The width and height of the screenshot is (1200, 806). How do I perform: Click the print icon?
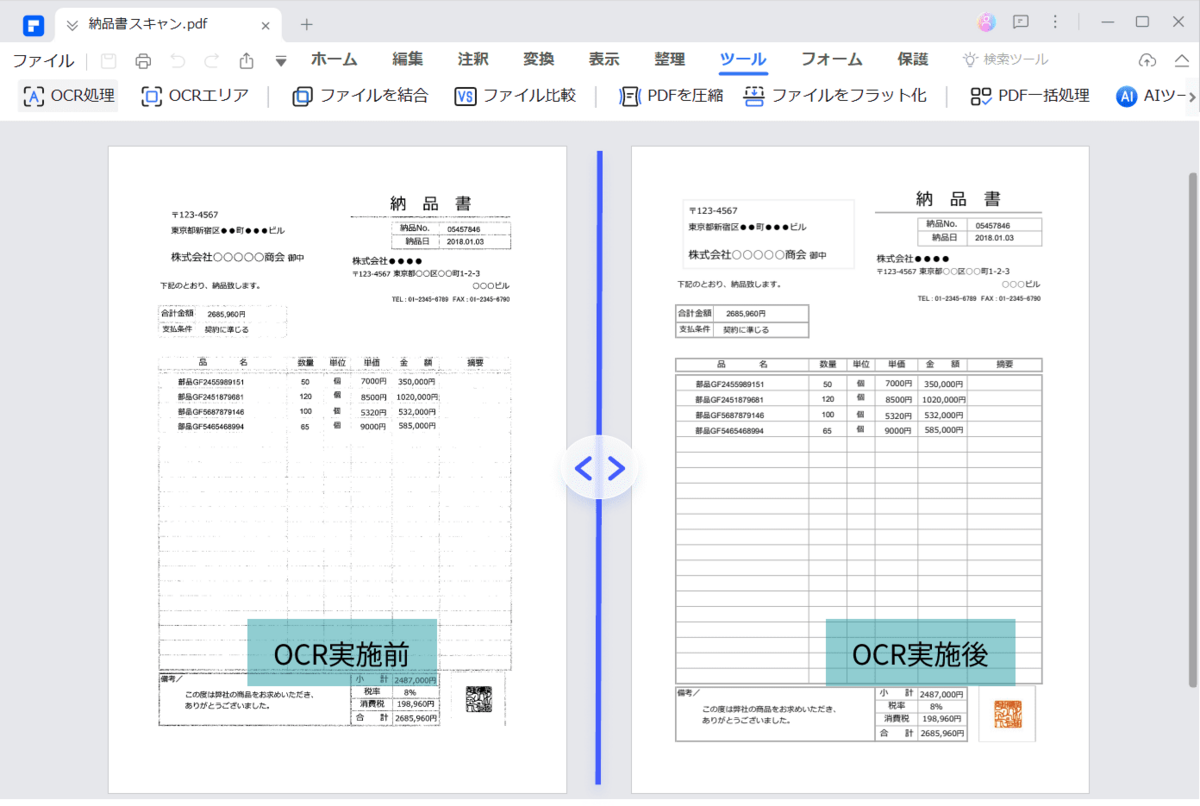click(143, 60)
